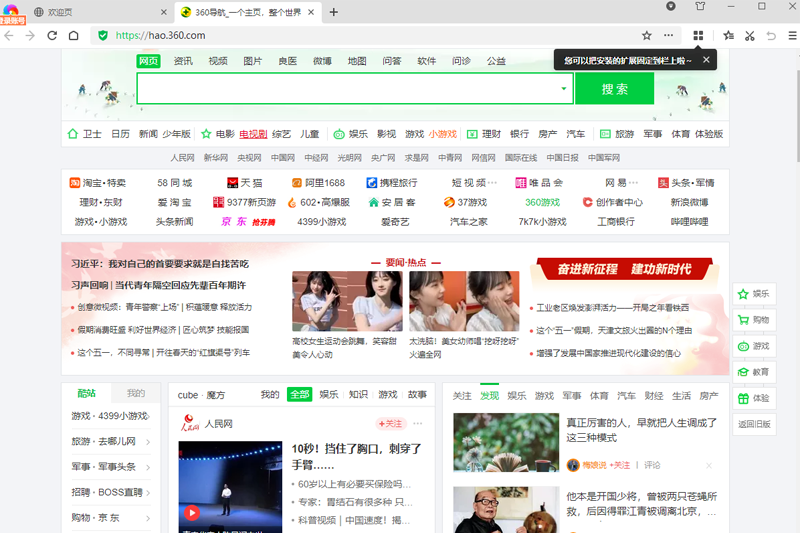Click 返回旧版 in the right sidebar
The height and width of the screenshot is (533, 800).
pos(754,424)
